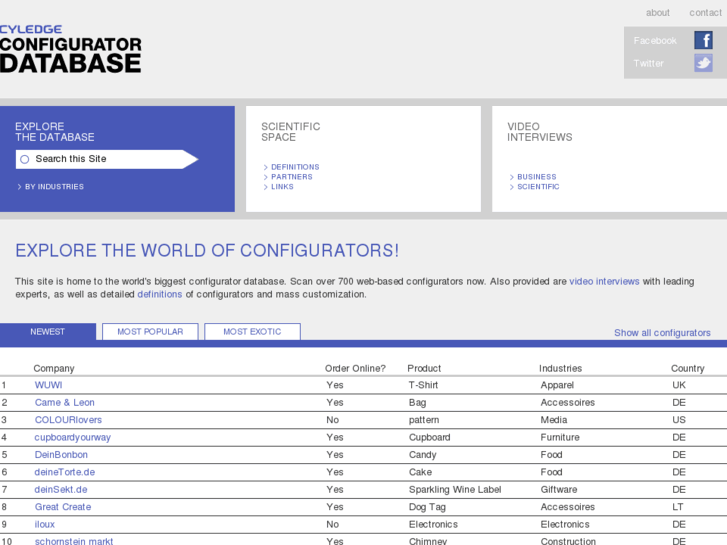Follow the definitions link in intro text
This screenshot has height=545, width=727.
159,295
